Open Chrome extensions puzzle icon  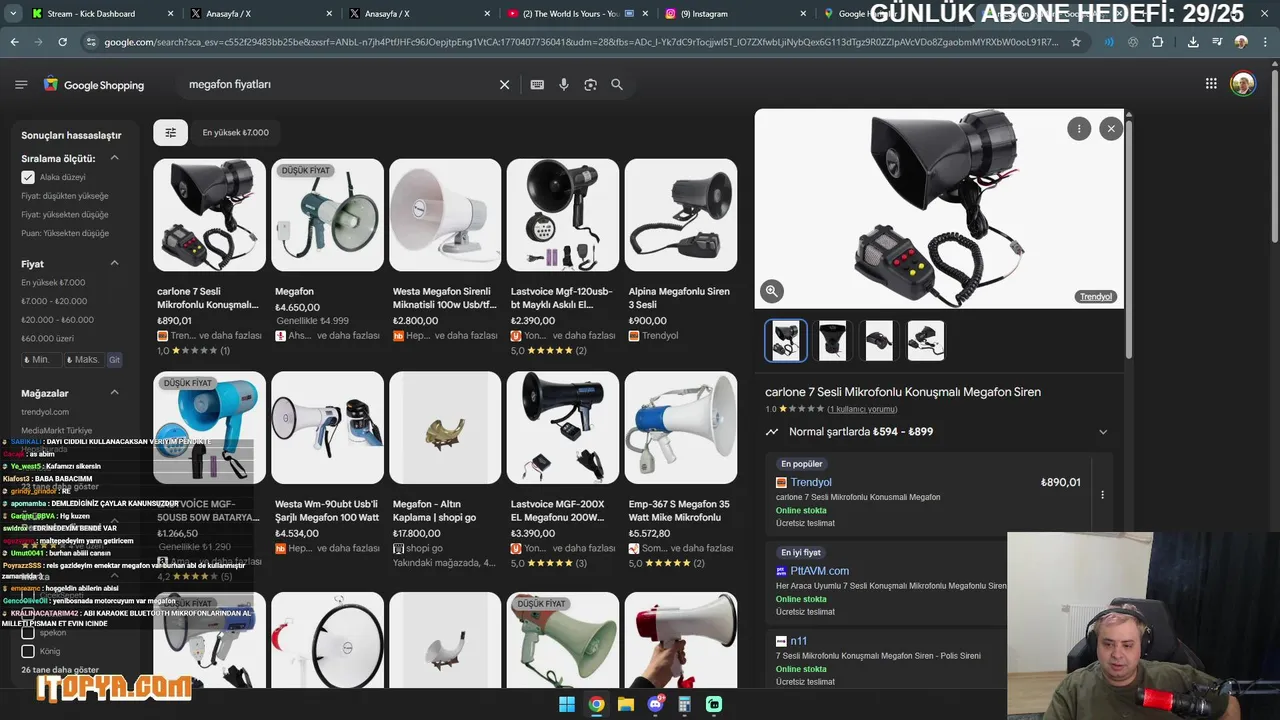[1158, 42]
